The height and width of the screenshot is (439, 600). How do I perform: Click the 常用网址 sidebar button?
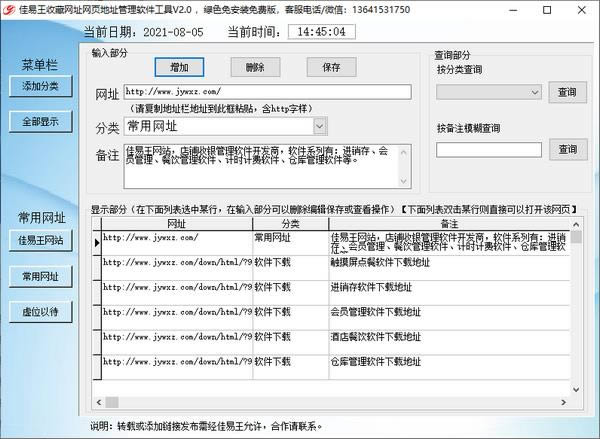[x=41, y=276]
